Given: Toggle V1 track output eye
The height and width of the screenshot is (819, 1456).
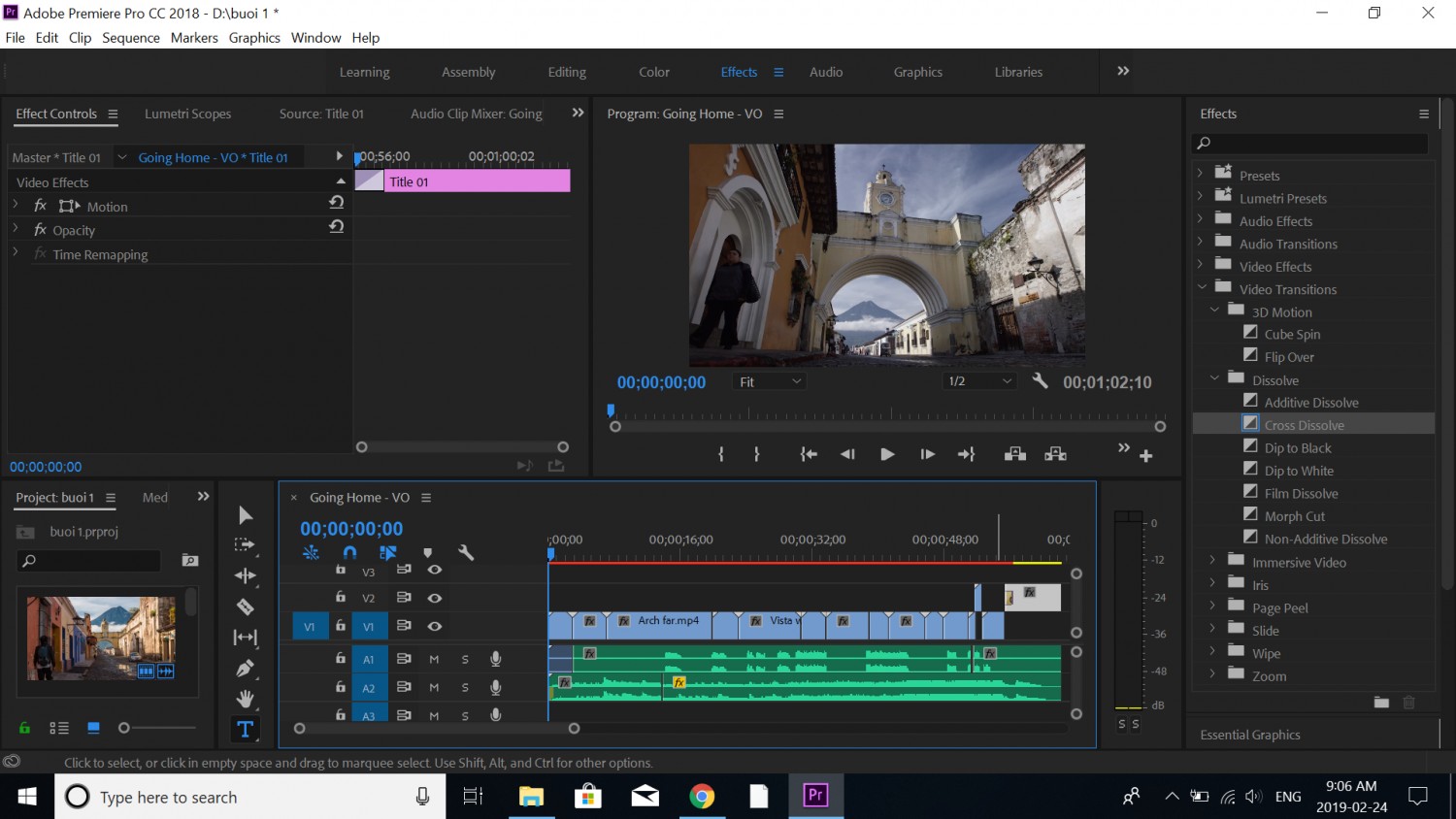Looking at the screenshot, I should point(435,626).
